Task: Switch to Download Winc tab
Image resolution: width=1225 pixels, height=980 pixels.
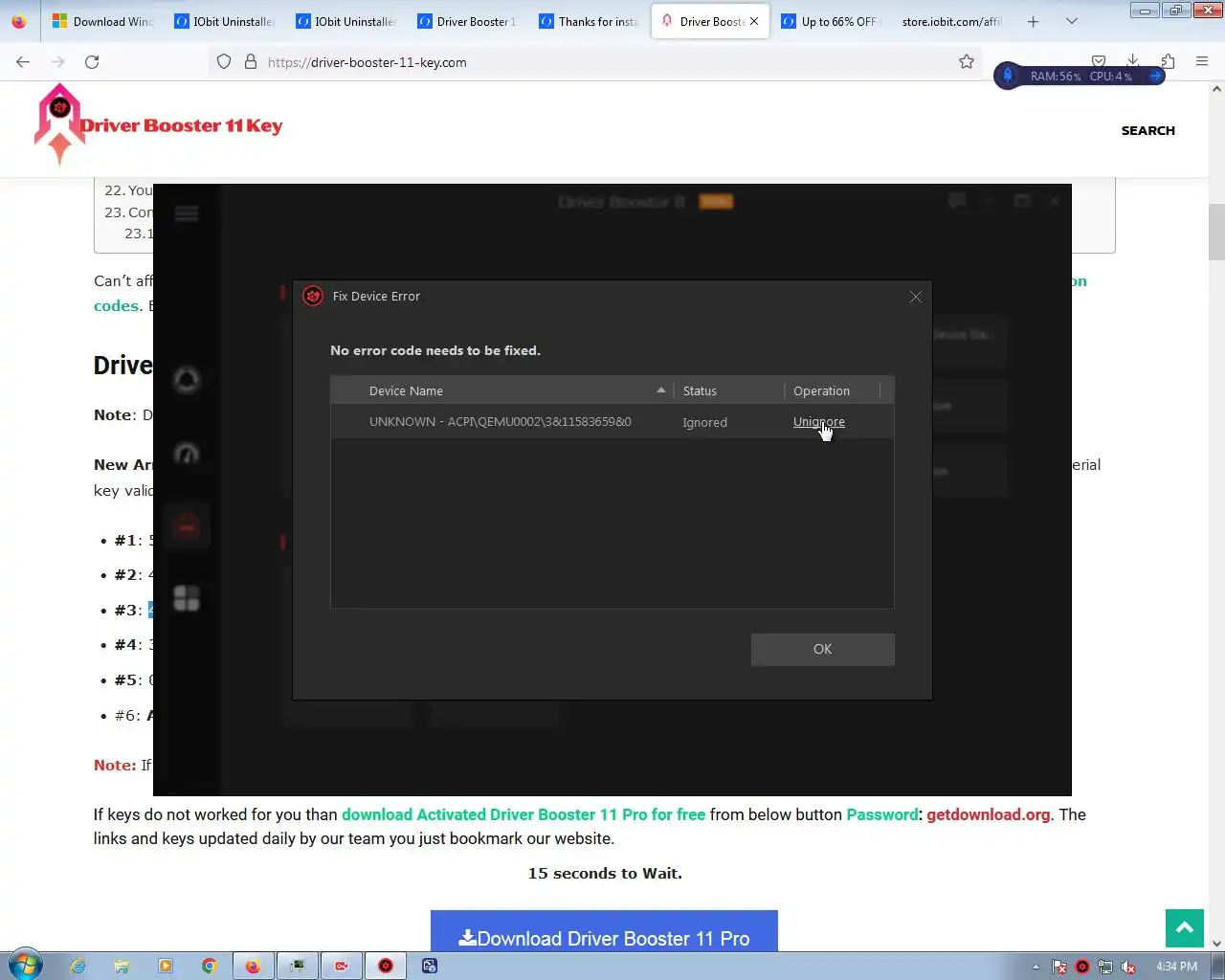Action: pos(101,21)
